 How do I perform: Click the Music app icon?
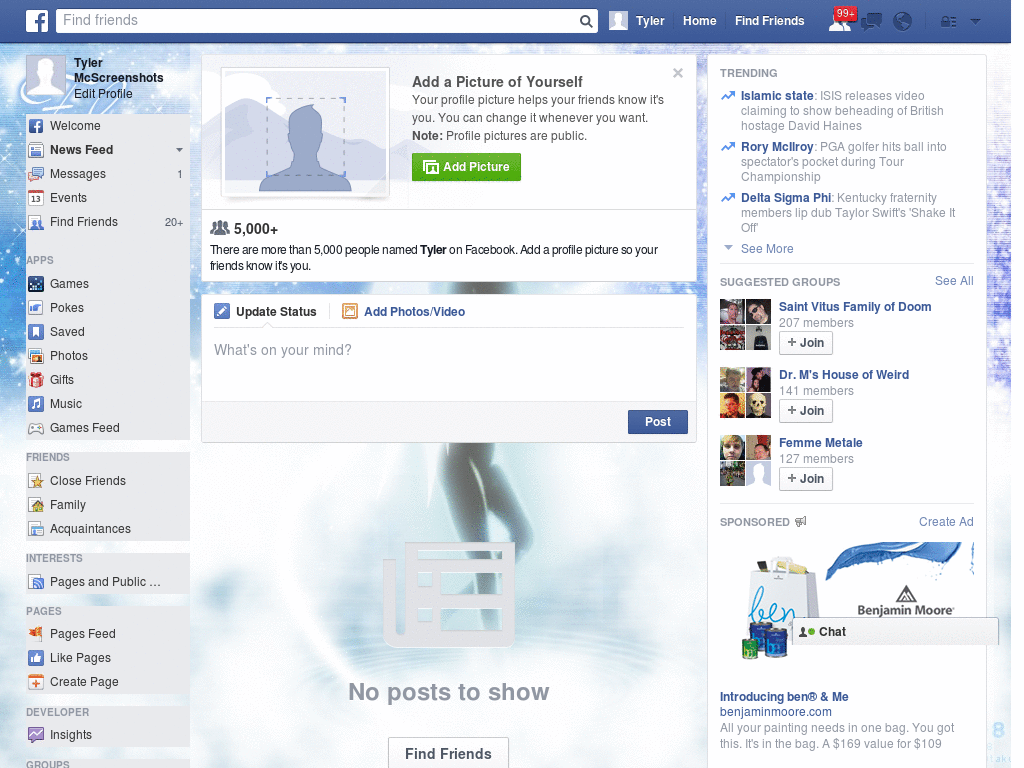pyautogui.click(x=36, y=404)
